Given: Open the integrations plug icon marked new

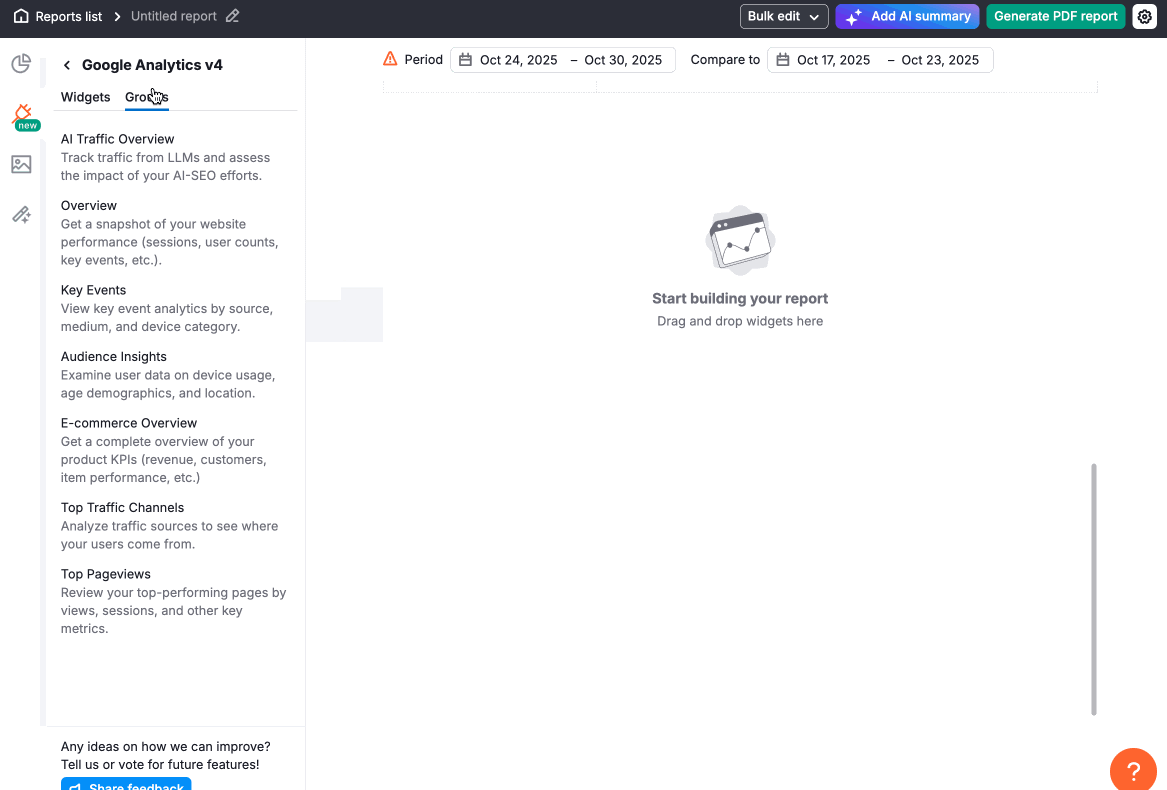Looking at the screenshot, I should tap(22, 114).
